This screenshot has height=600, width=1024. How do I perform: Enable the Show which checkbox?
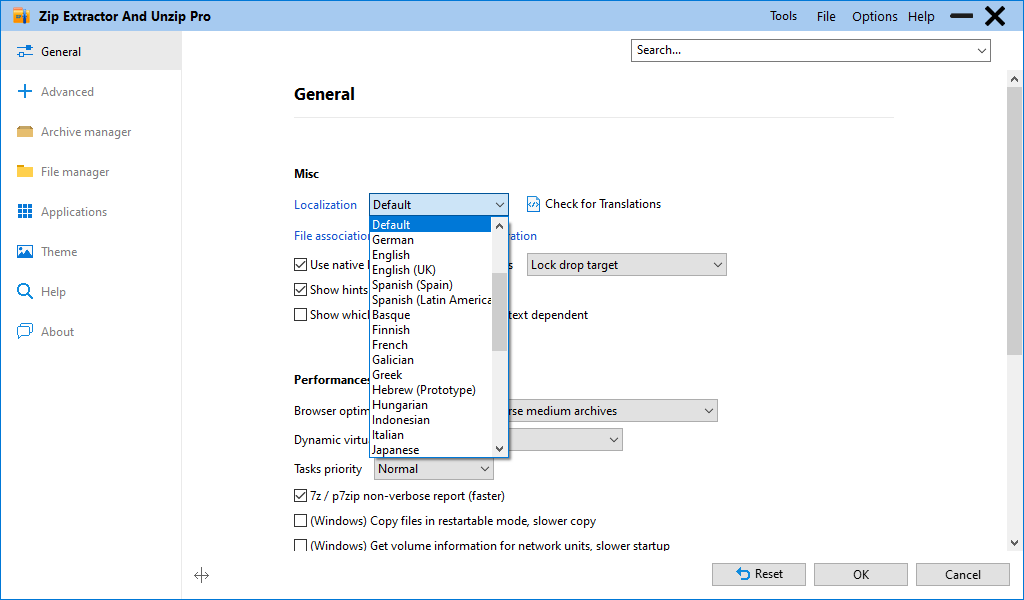300,315
